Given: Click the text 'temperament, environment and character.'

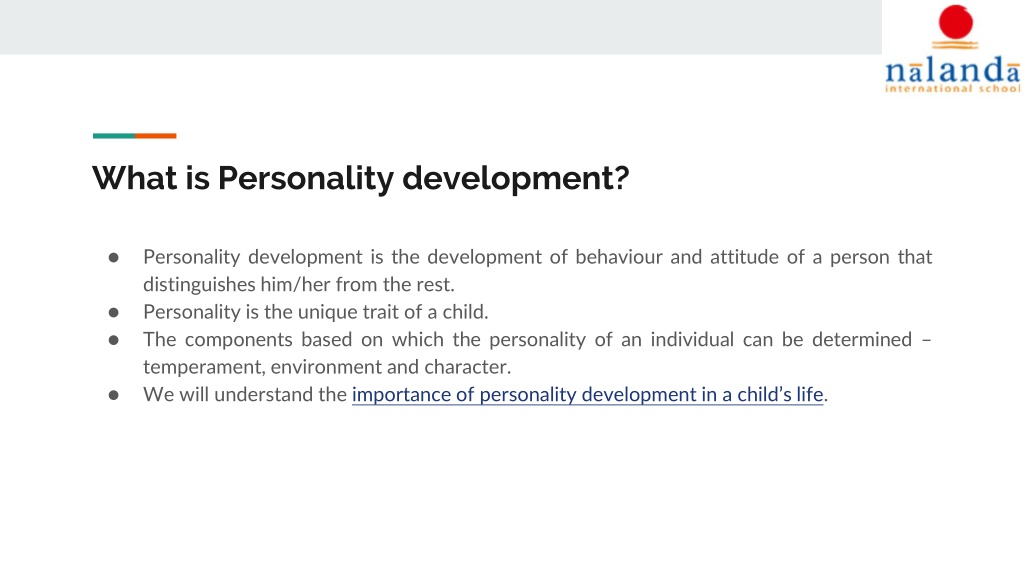Looking at the screenshot, I should (327, 367).
